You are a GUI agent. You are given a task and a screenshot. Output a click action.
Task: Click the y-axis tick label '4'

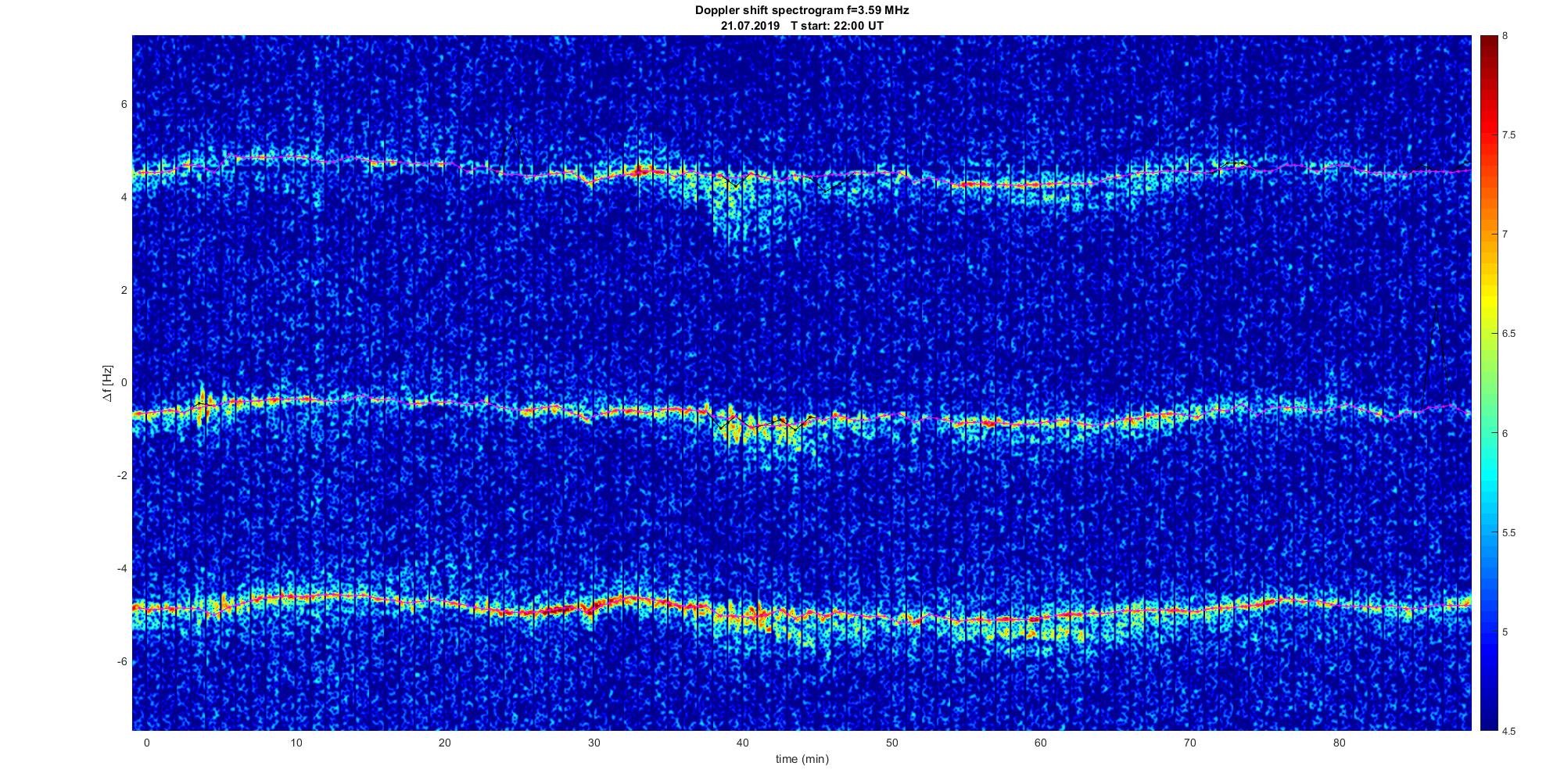pos(124,198)
